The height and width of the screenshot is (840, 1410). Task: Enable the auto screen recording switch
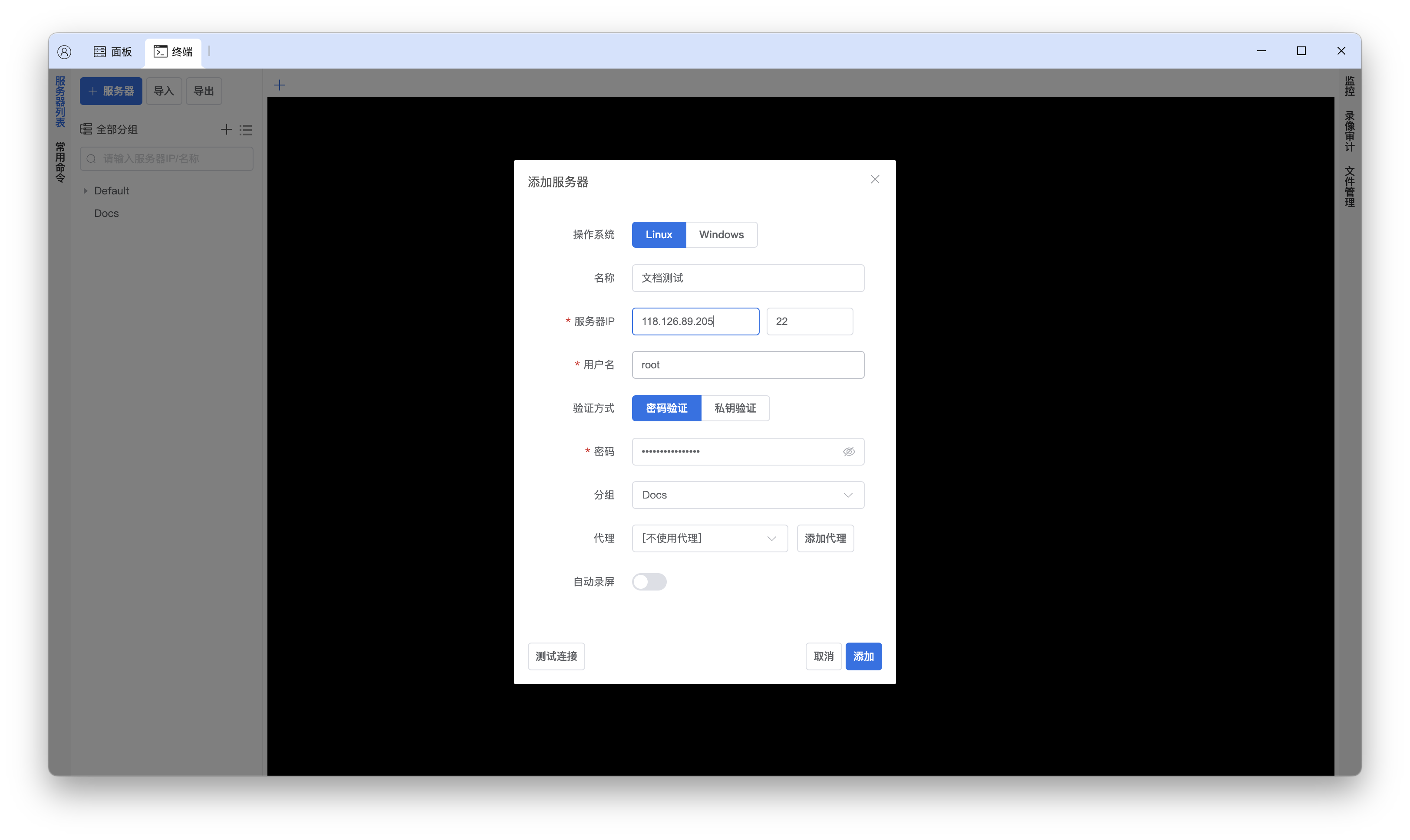click(x=649, y=582)
